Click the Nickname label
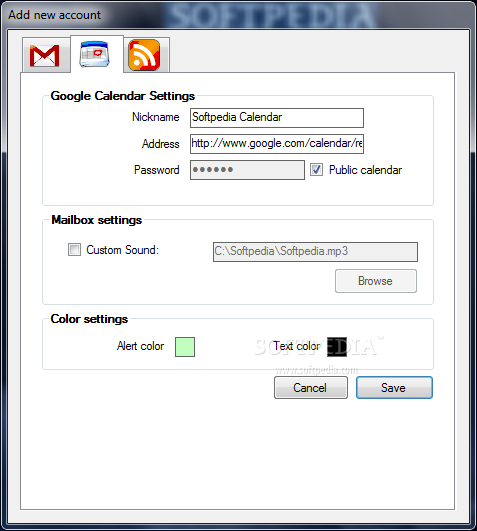The image size is (477, 531). [x=156, y=117]
